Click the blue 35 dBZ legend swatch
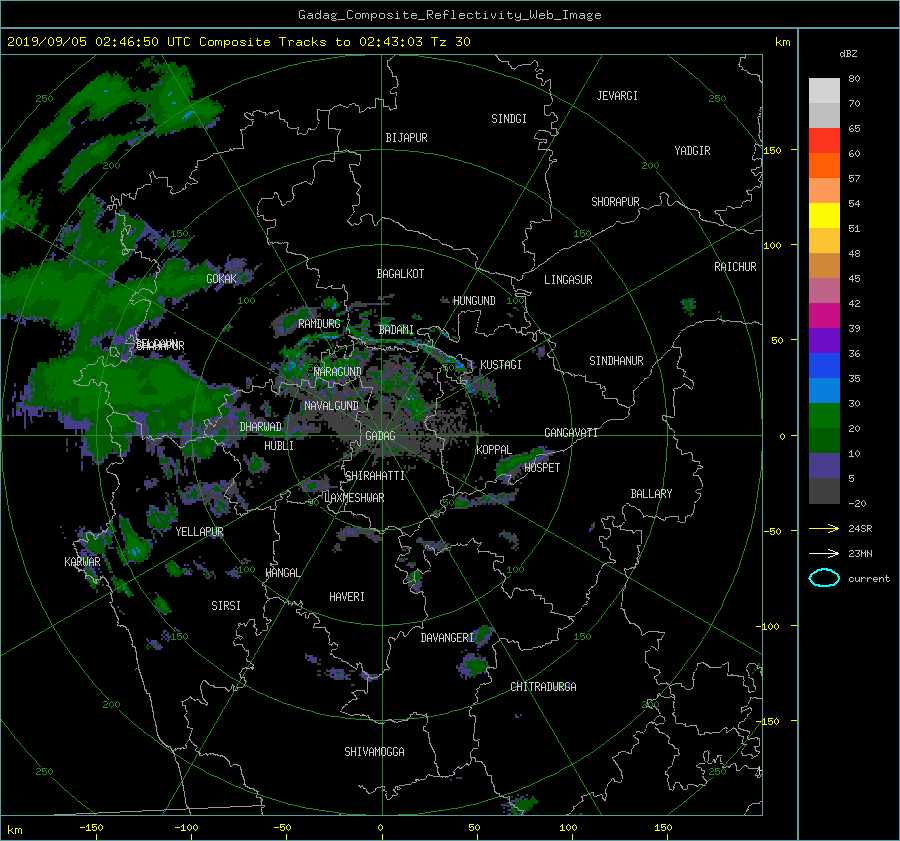Screen dimensions: 900x841 [x=824, y=366]
